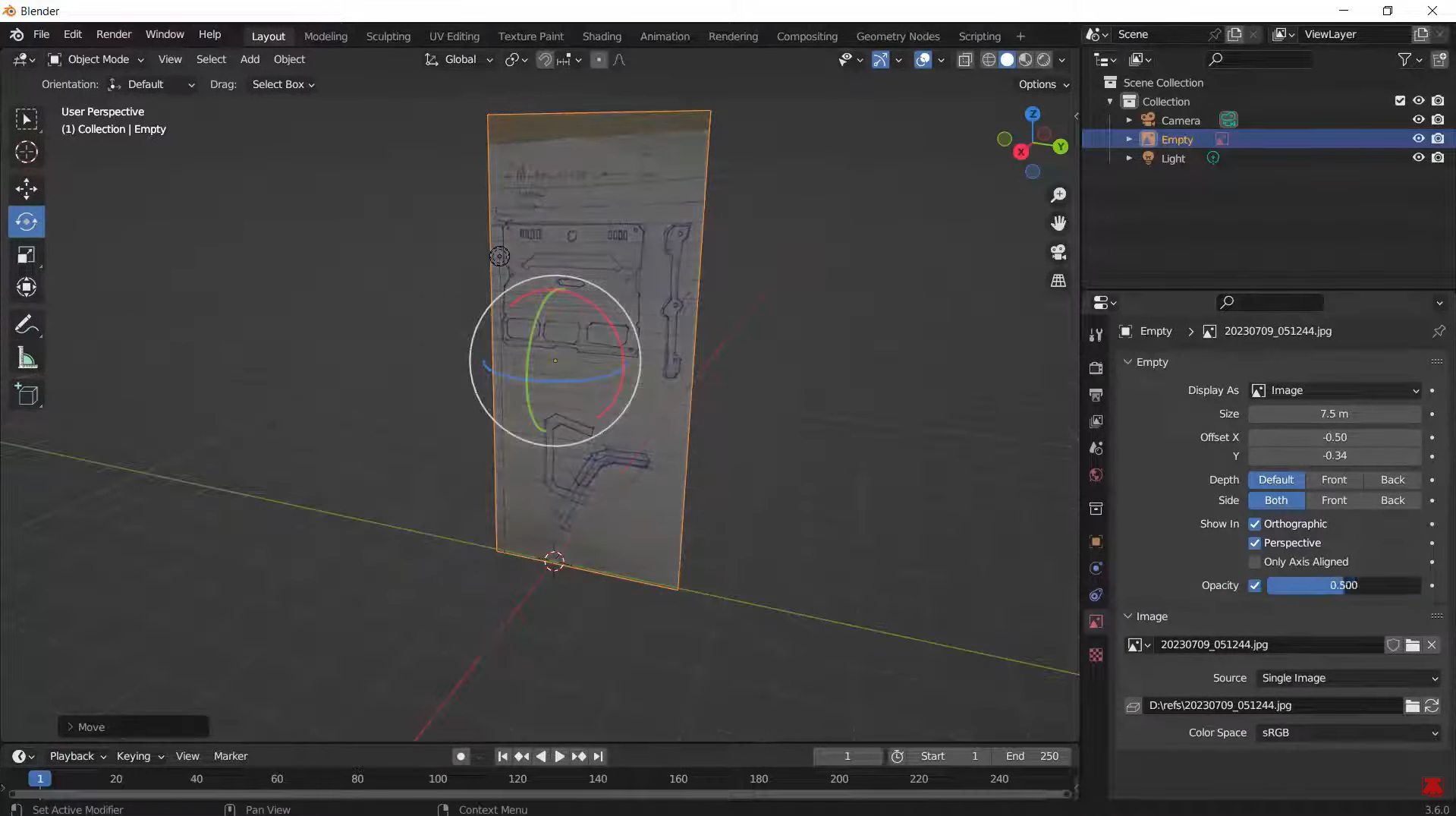Toggle the Orthographic checkbox
The width and height of the screenshot is (1456, 816).
(1254, 524)
